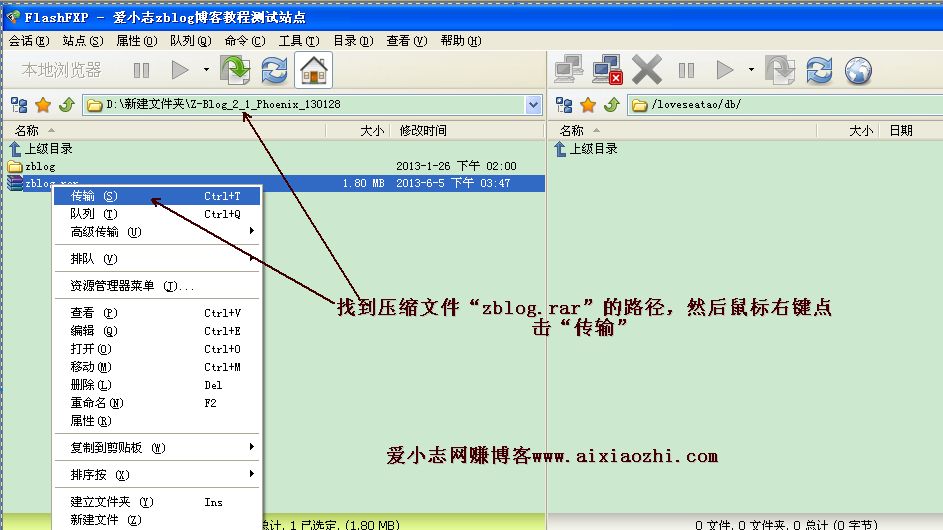Sort remote files by 日期 column

[x=911, y=131]
